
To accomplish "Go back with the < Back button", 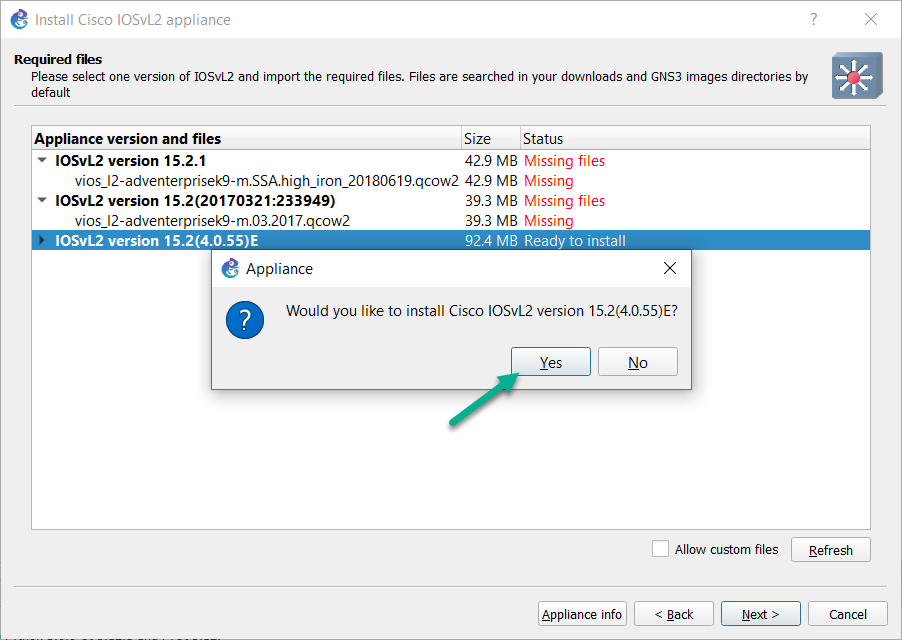I will 674,614.
